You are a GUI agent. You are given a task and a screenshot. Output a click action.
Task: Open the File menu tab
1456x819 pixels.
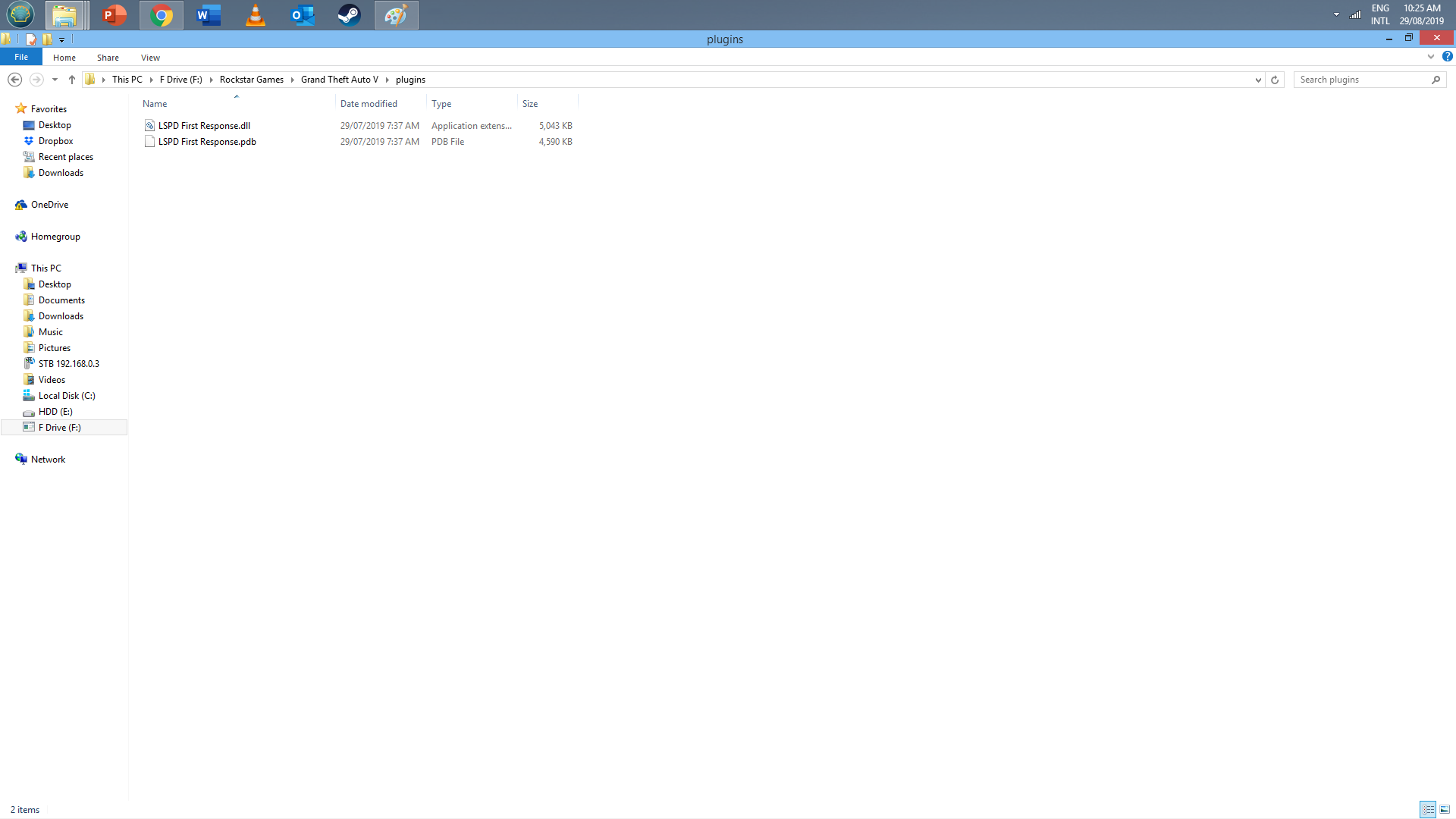(x=21, y=57)
